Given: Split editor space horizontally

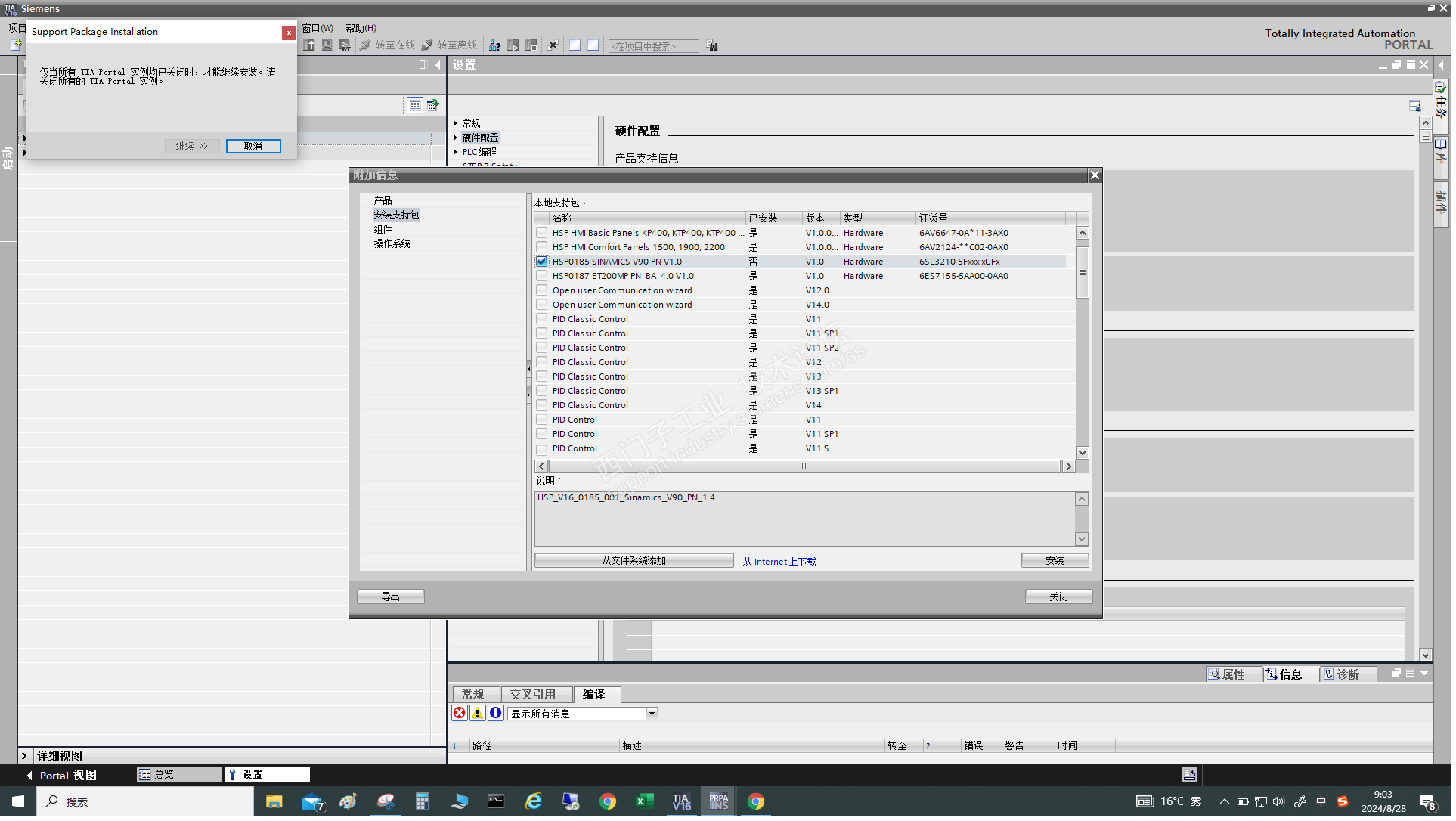Looking at the screenshot, I should [x=576, y=45].
